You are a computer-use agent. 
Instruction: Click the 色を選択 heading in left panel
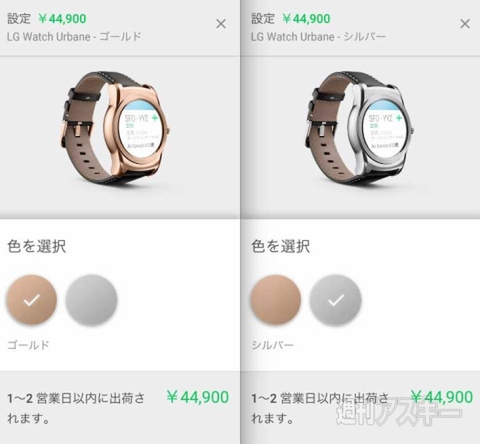(37, 247)
